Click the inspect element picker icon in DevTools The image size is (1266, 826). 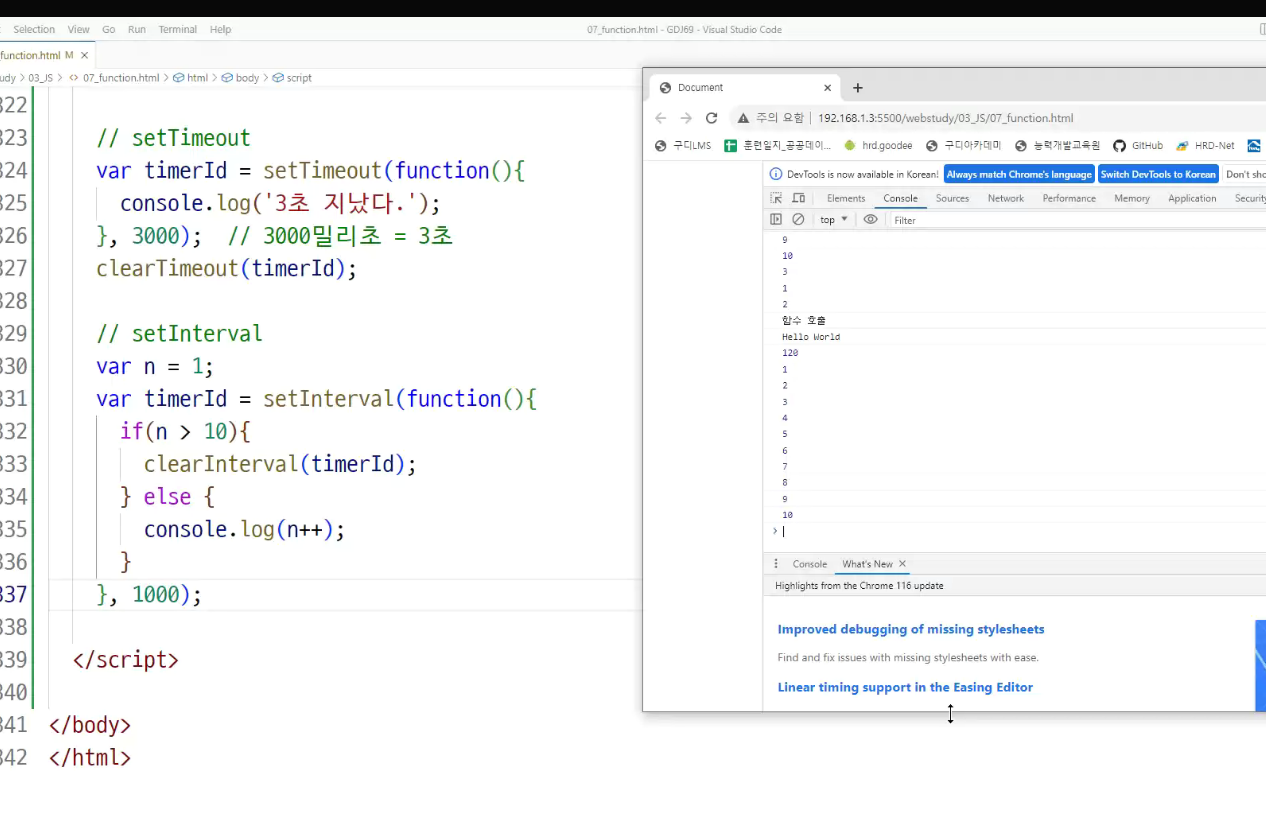point(776,198)
